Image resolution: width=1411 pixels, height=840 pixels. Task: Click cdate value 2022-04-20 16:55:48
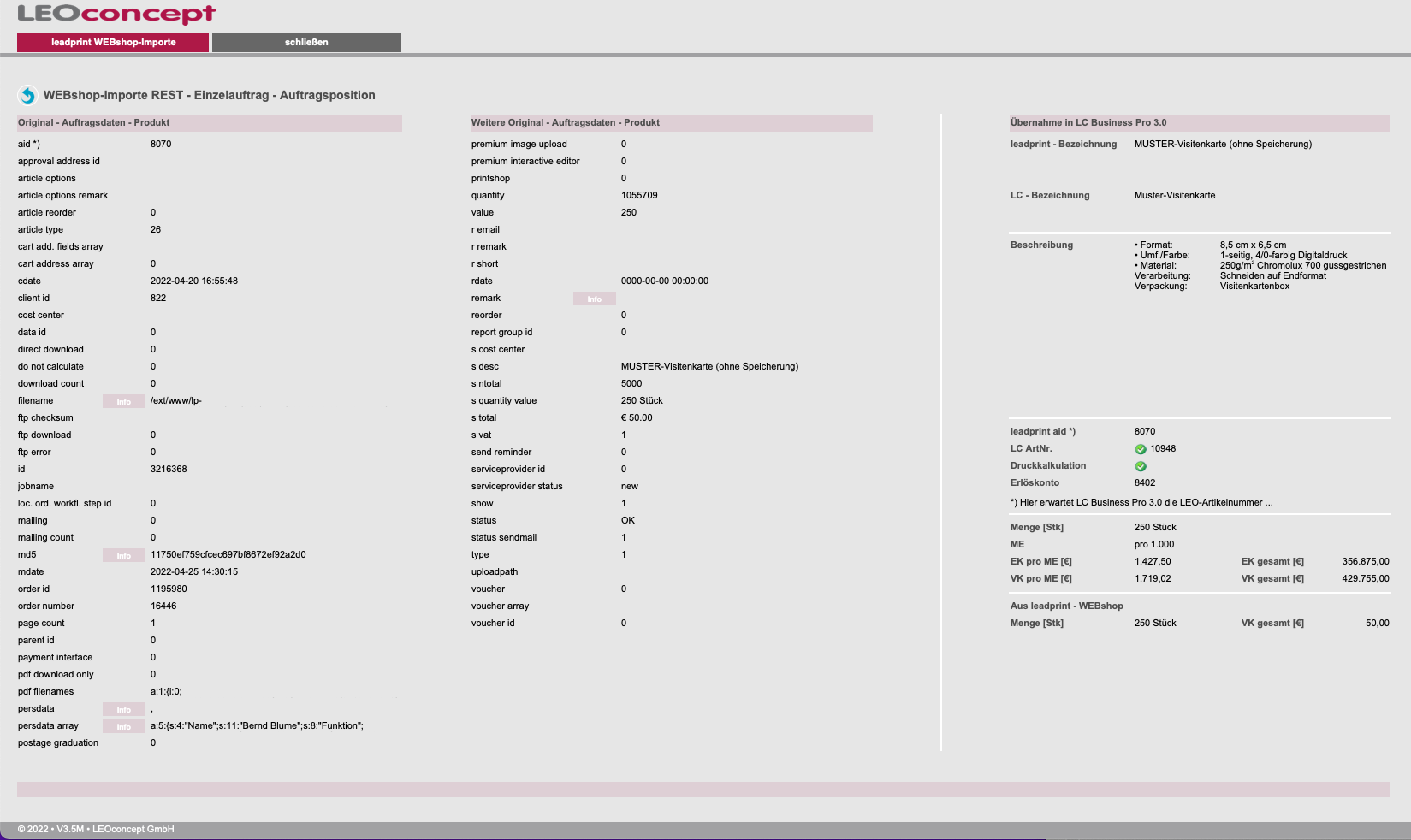194,281
